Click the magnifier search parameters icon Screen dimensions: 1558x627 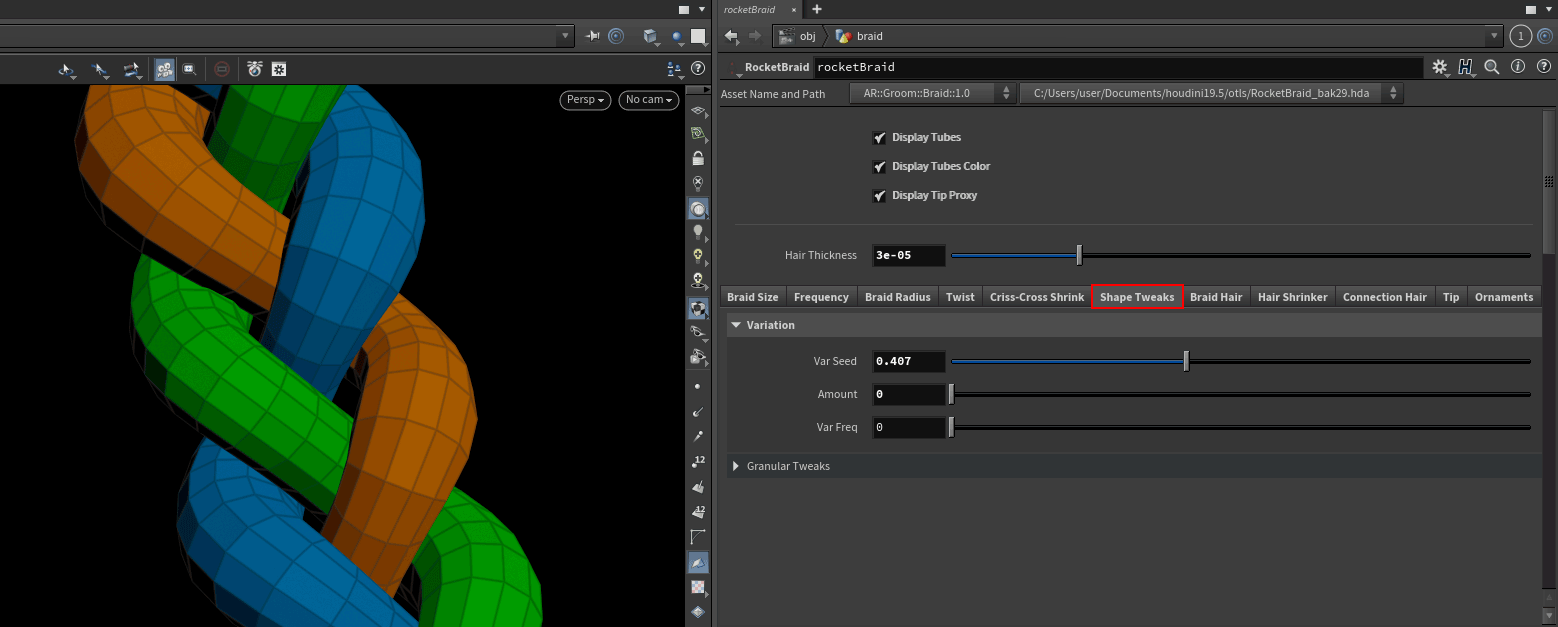(x=1492, y=67)
